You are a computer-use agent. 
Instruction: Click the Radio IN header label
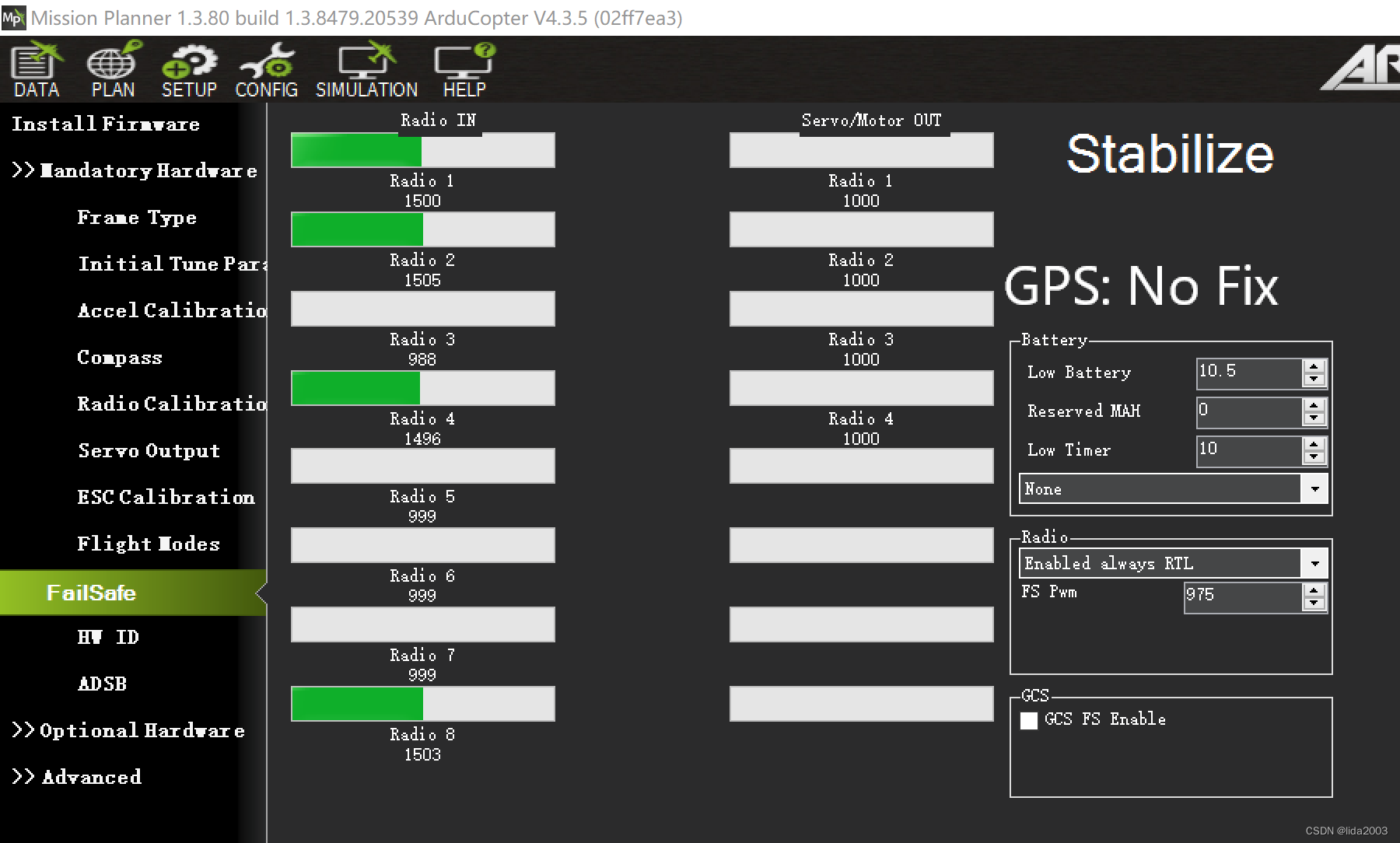(439, 120)
